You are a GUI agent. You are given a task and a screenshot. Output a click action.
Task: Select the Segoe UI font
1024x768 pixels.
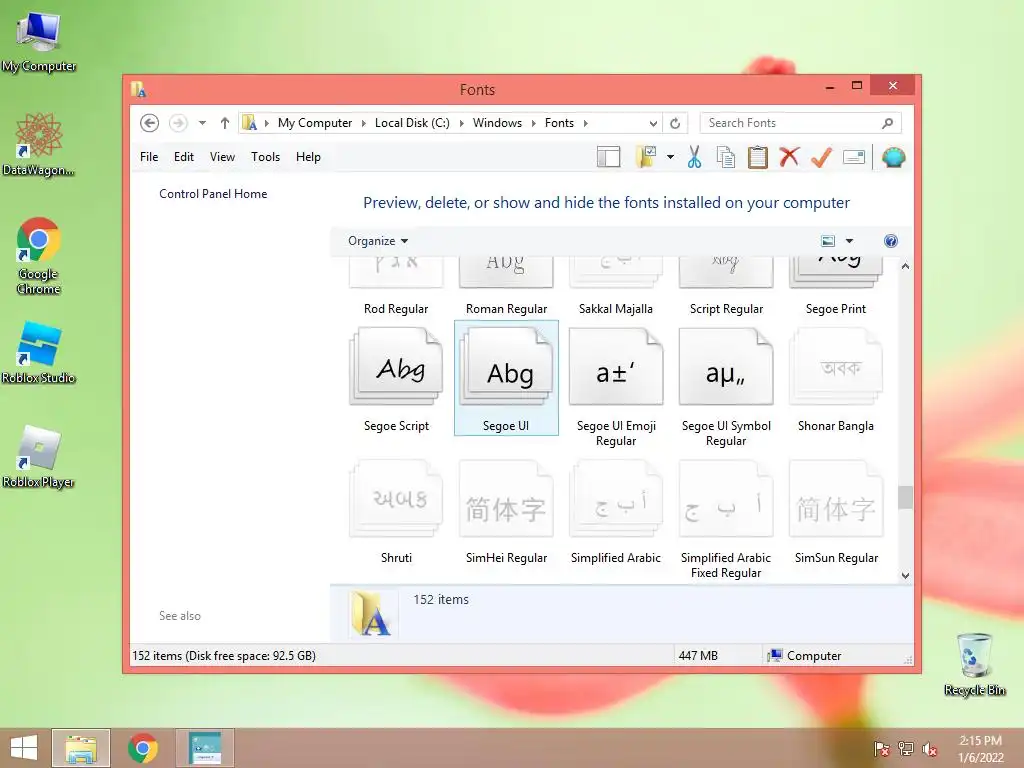tap(506, 379)
